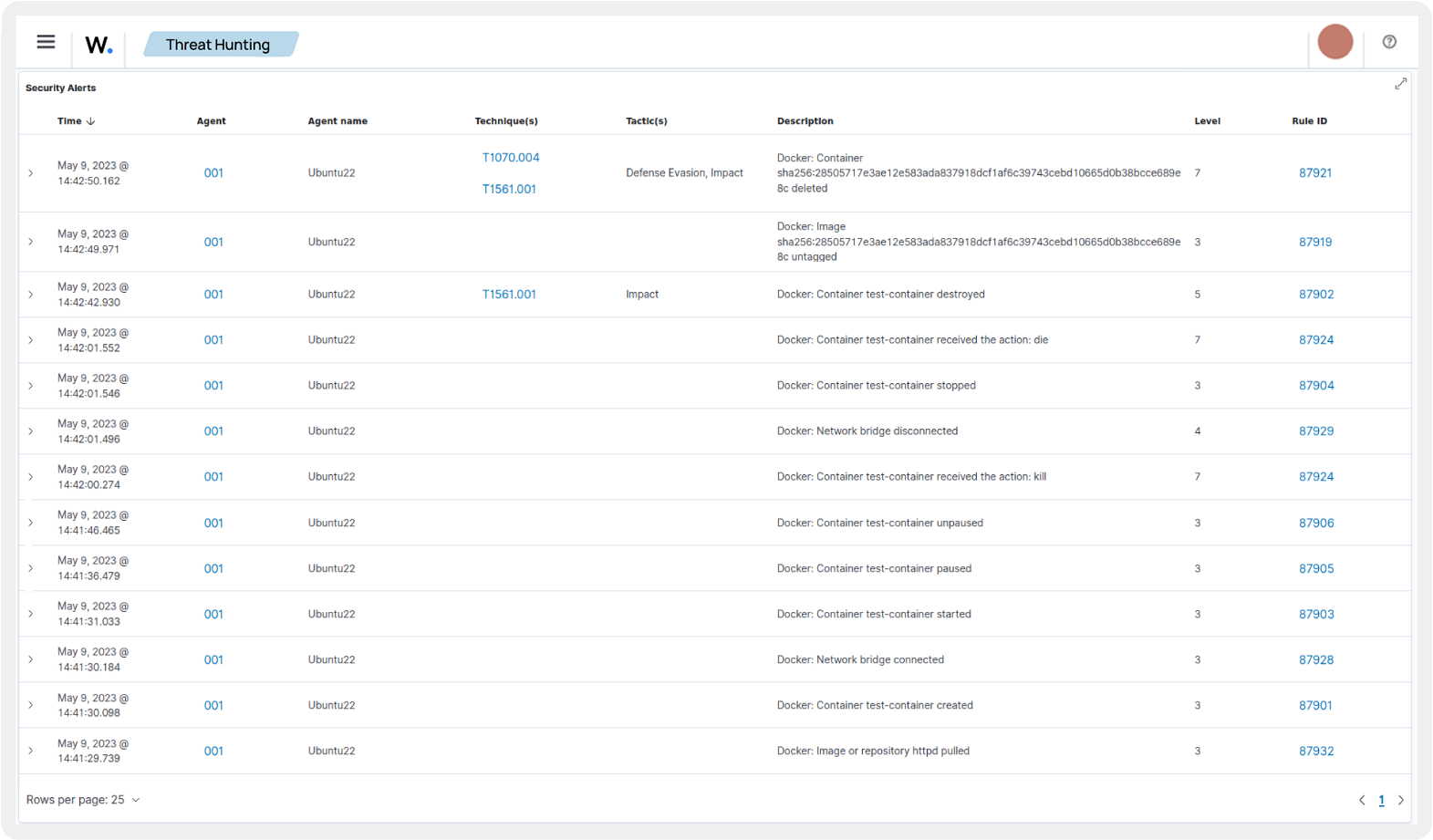Select page 1 in pagination

pos(1381,800)
